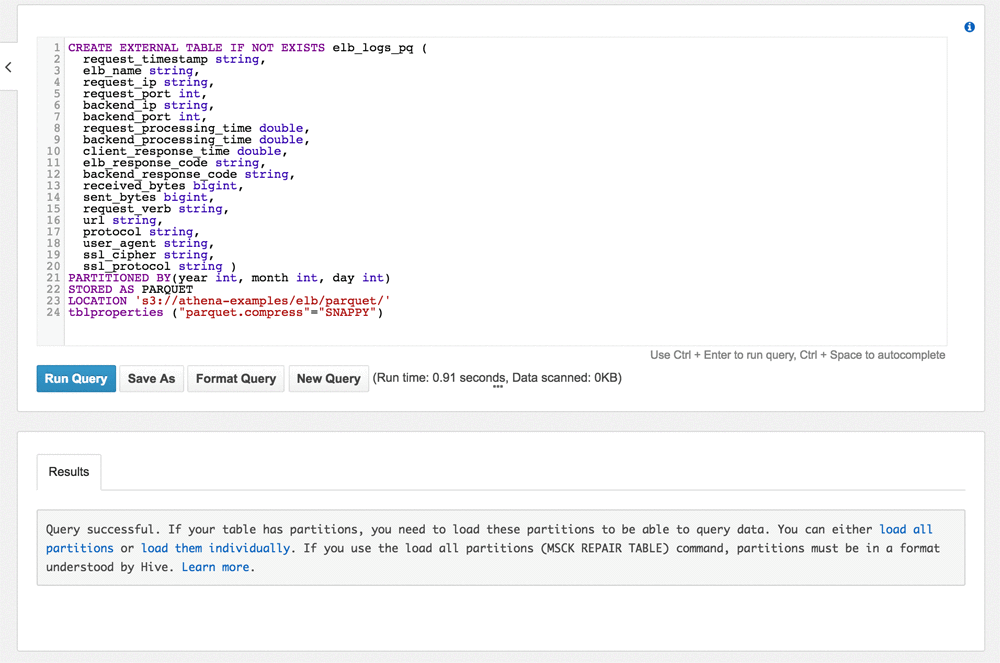Click line number 24 in the gutter

pyautogui.click(x=53, y=312)
